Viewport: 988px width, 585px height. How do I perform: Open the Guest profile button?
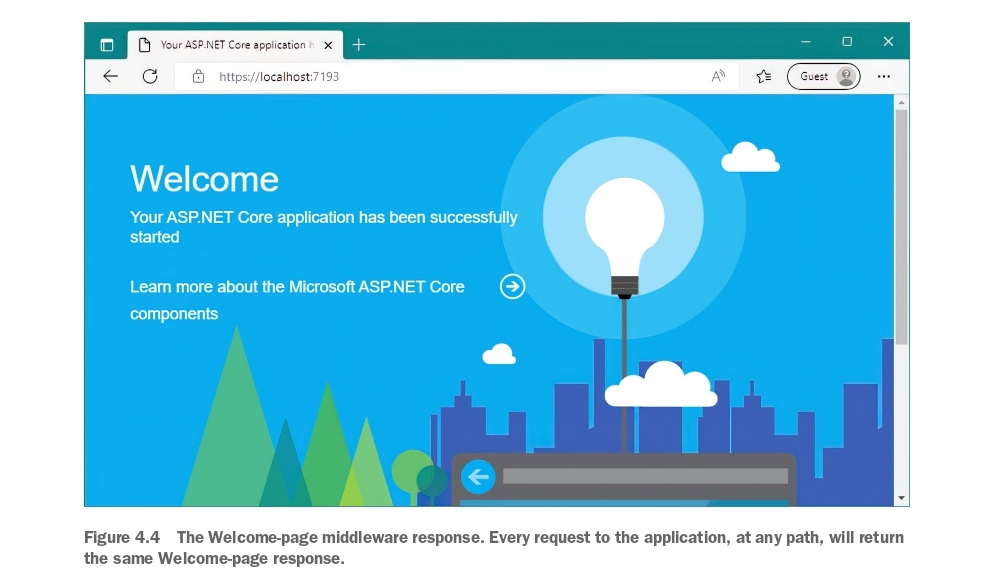point(824,76)
